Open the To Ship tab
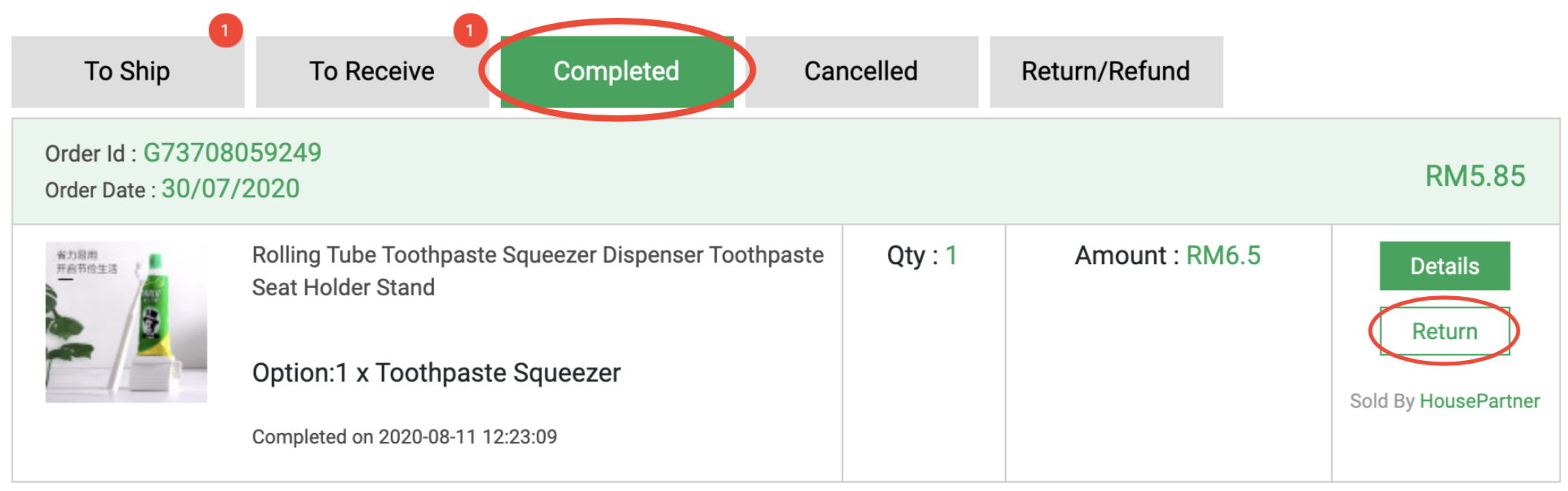1568x491 pixels. (x=127, y=72)
